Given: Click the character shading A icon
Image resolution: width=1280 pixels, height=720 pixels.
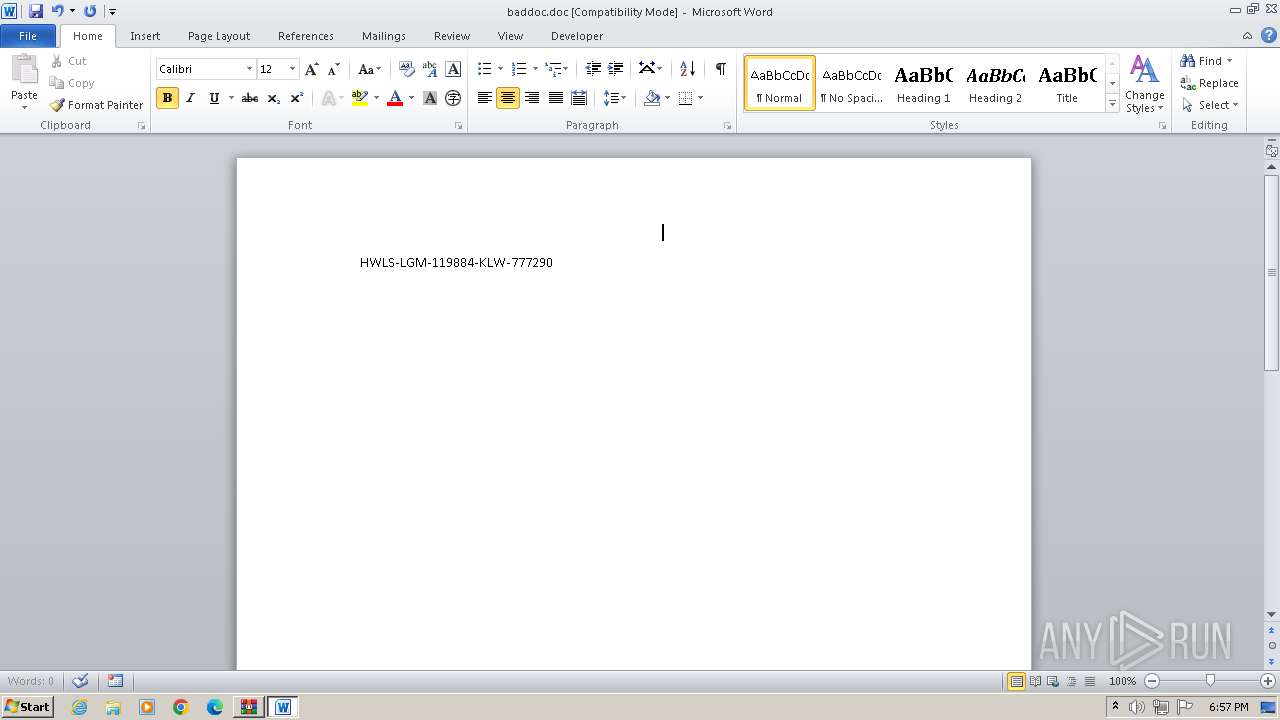Looking at the screenshot, I should point(430,98).
